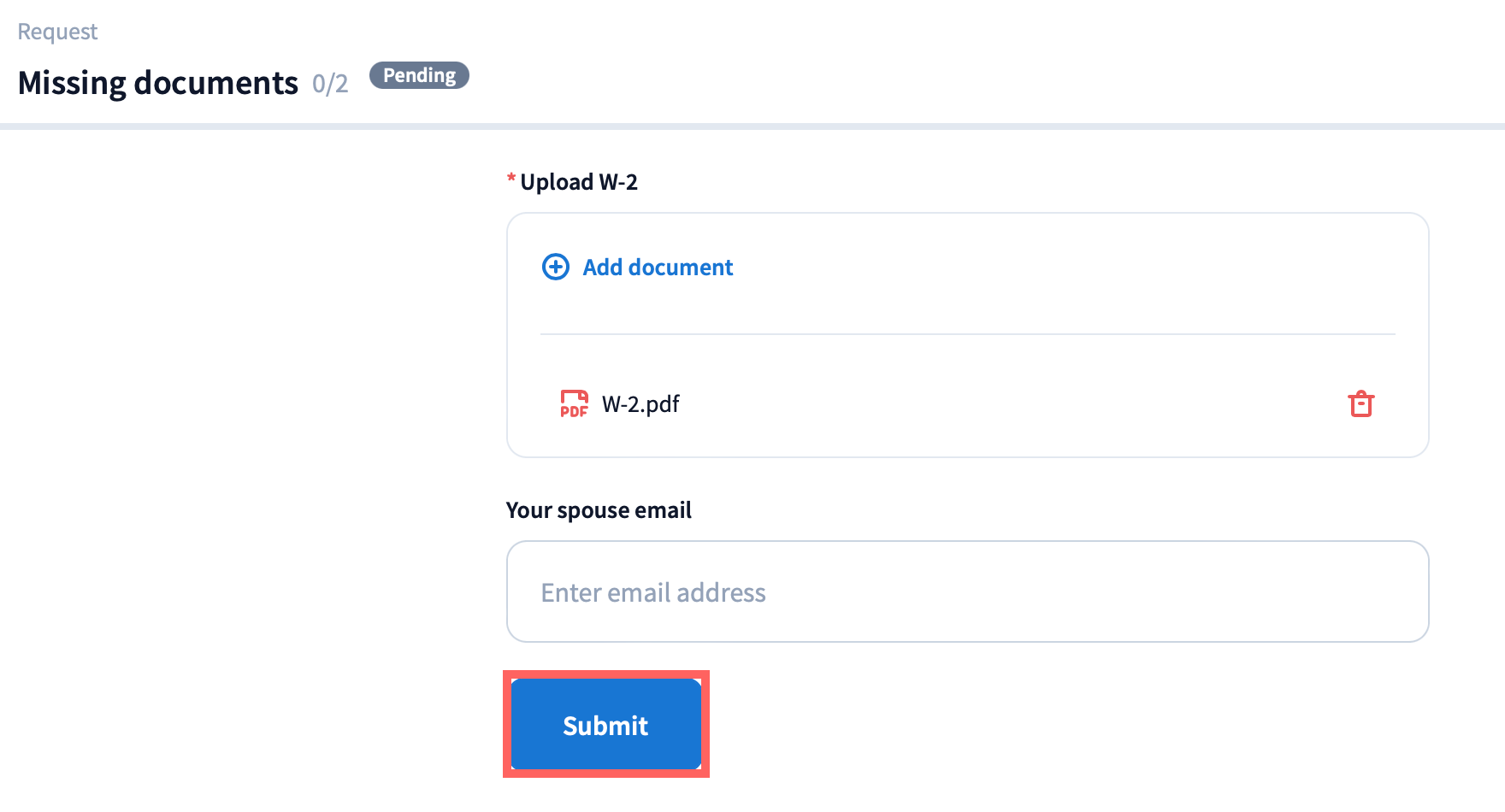The image size is (1505, 812).
Task: Click the word Submit on the button
Action: tap(605, 726)
